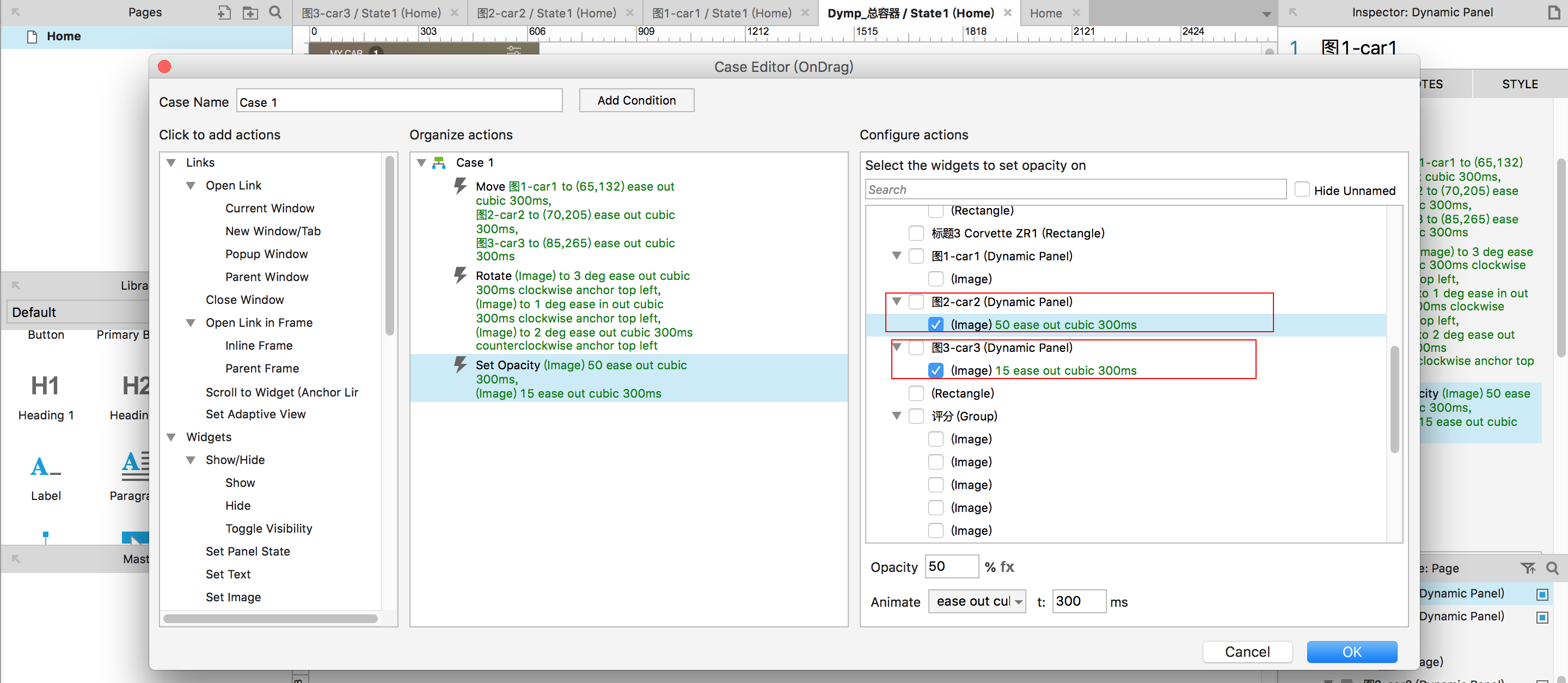1568x683 pixels.
Task: Uncheck the Image 50 ease out cubic checkbox
Action: pos(935,325)
